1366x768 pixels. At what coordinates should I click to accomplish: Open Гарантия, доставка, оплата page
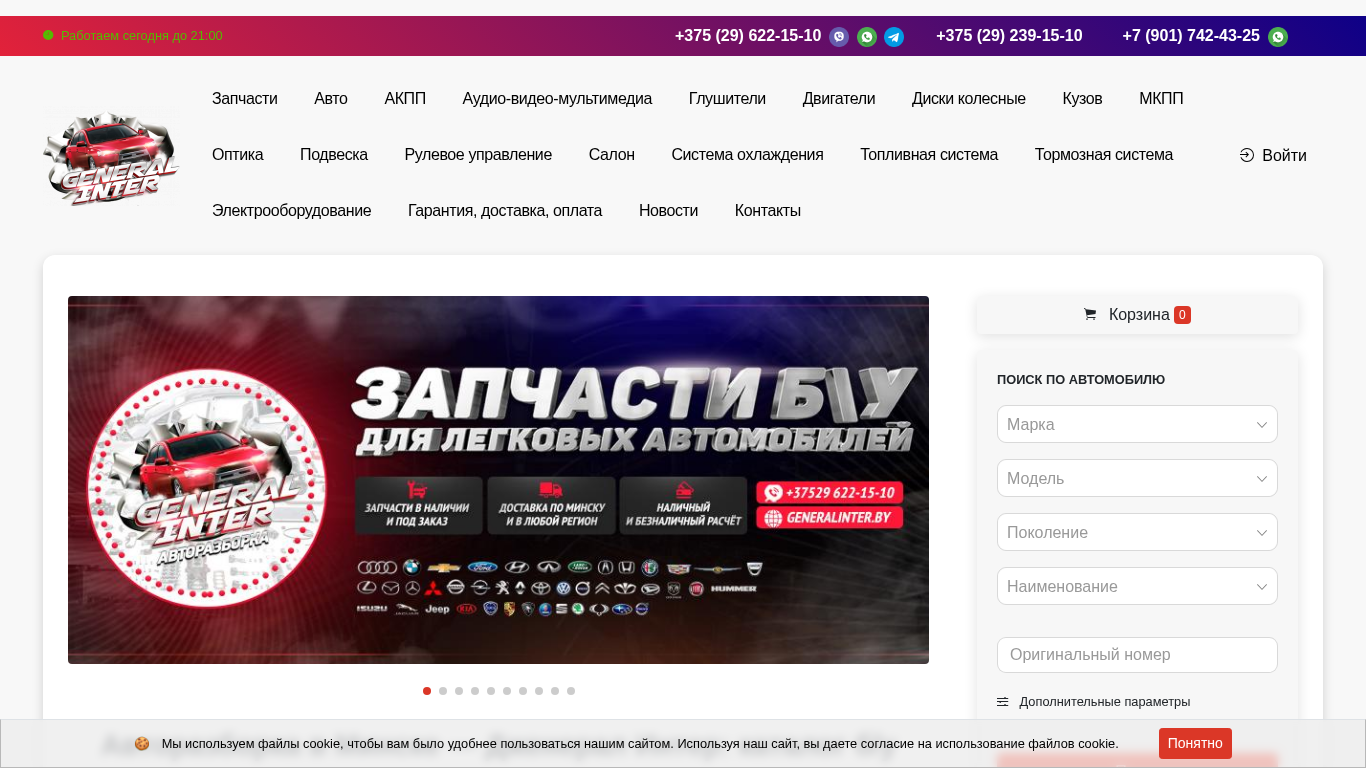[505, 211]
